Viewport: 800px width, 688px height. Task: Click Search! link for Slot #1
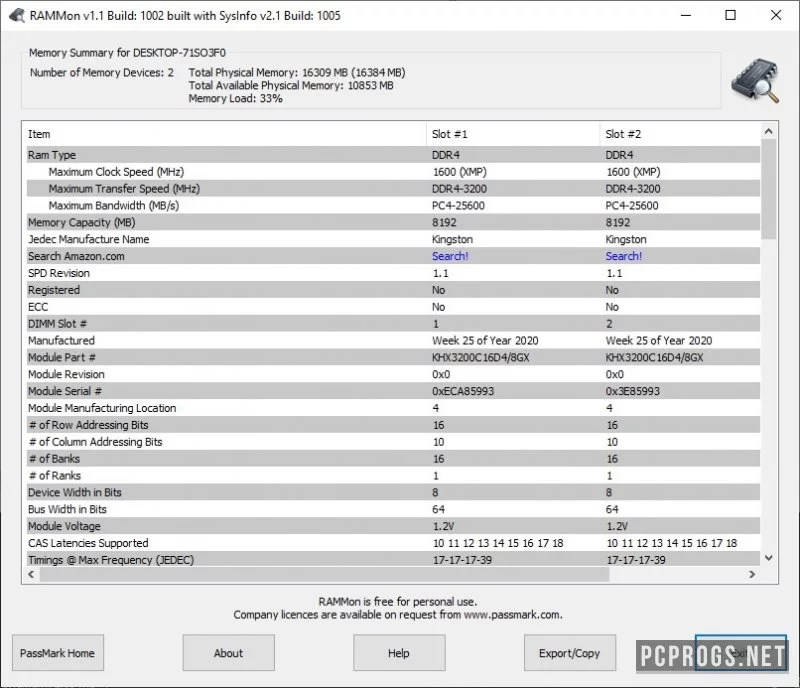tap(450, 256)
